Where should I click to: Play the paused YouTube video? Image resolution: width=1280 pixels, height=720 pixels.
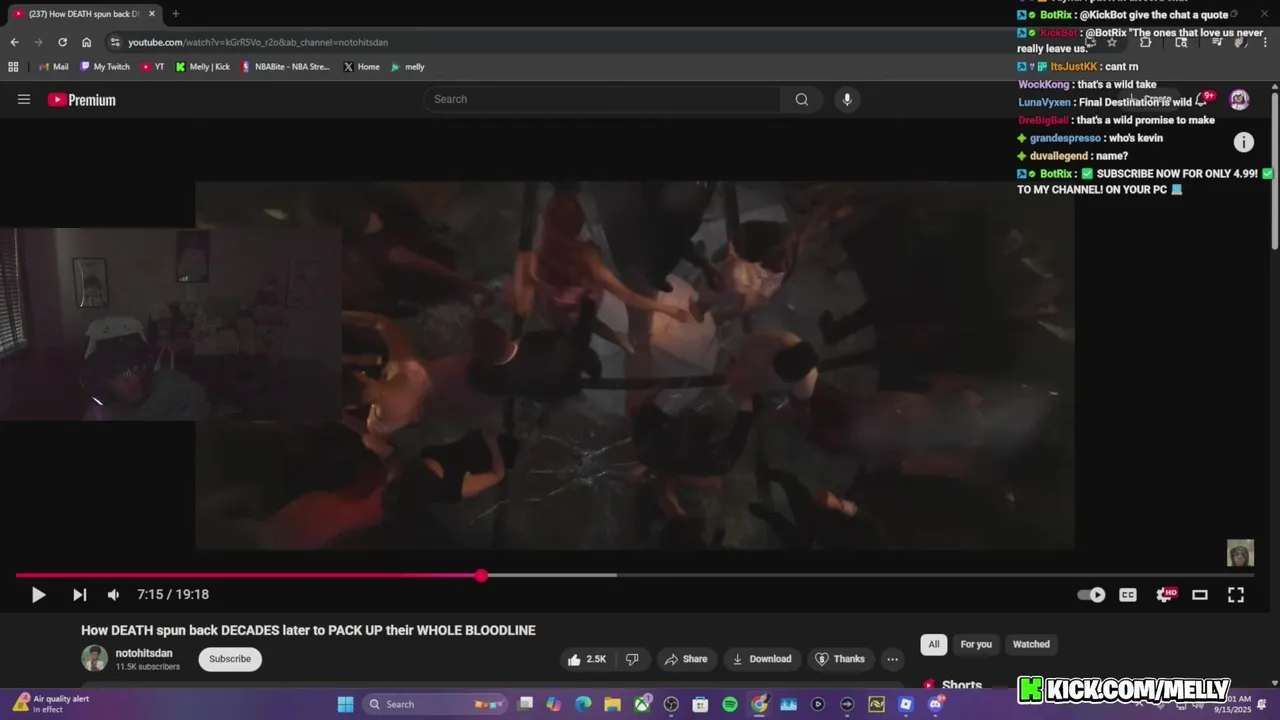tap(38, 595)
